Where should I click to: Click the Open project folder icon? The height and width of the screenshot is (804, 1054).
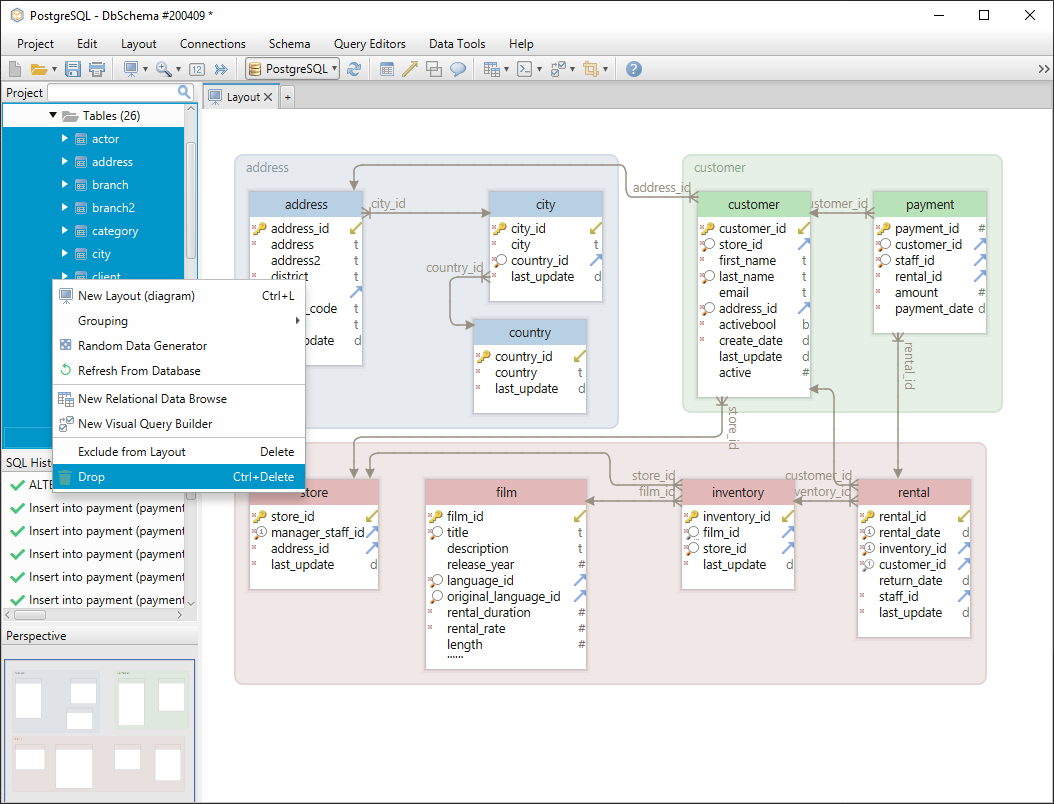(38, 69)
